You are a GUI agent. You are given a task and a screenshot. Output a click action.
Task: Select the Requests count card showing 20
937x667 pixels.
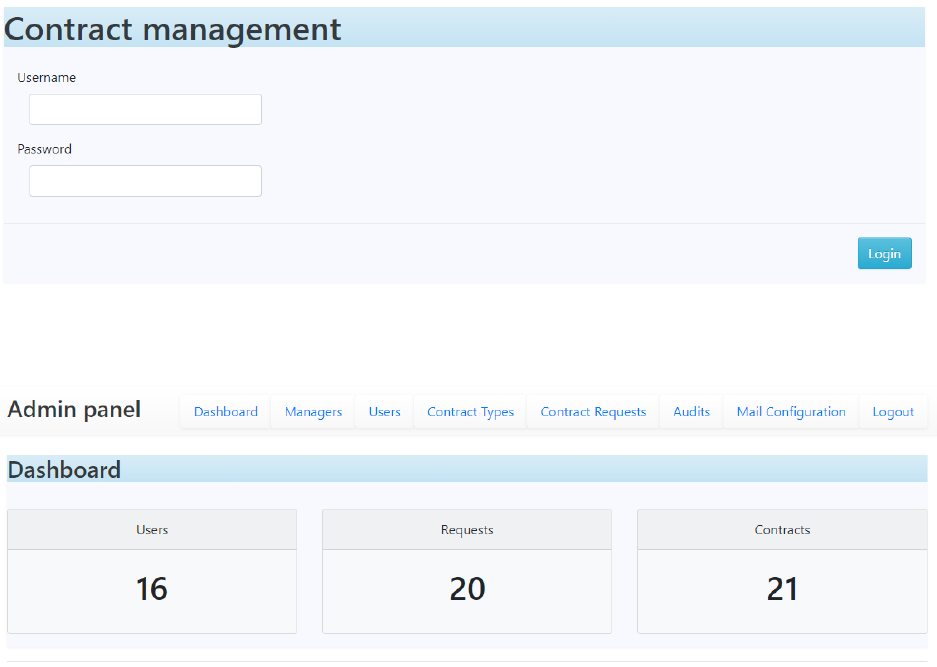pos(467,571)
